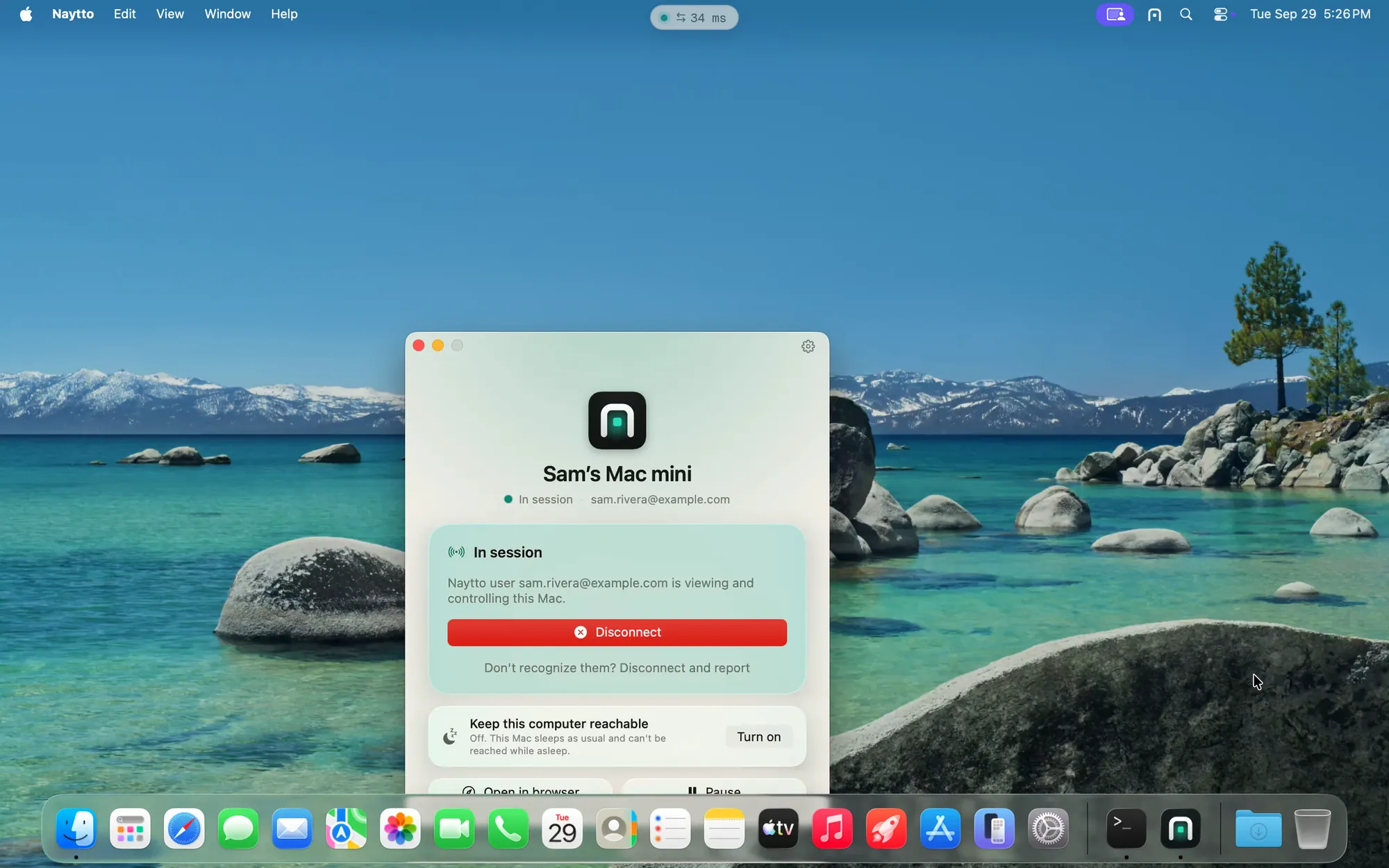Open the Trash in the Dock
Screen dimensions: 1389x868
pyautogui.click(x=1312, y=828)
